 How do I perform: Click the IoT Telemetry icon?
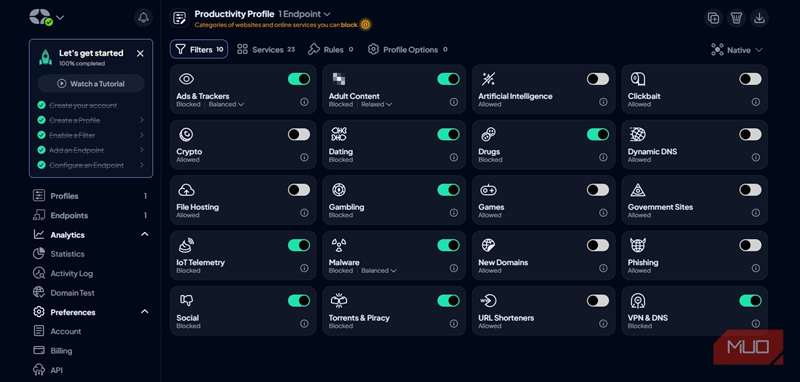[x=186, y=245]
